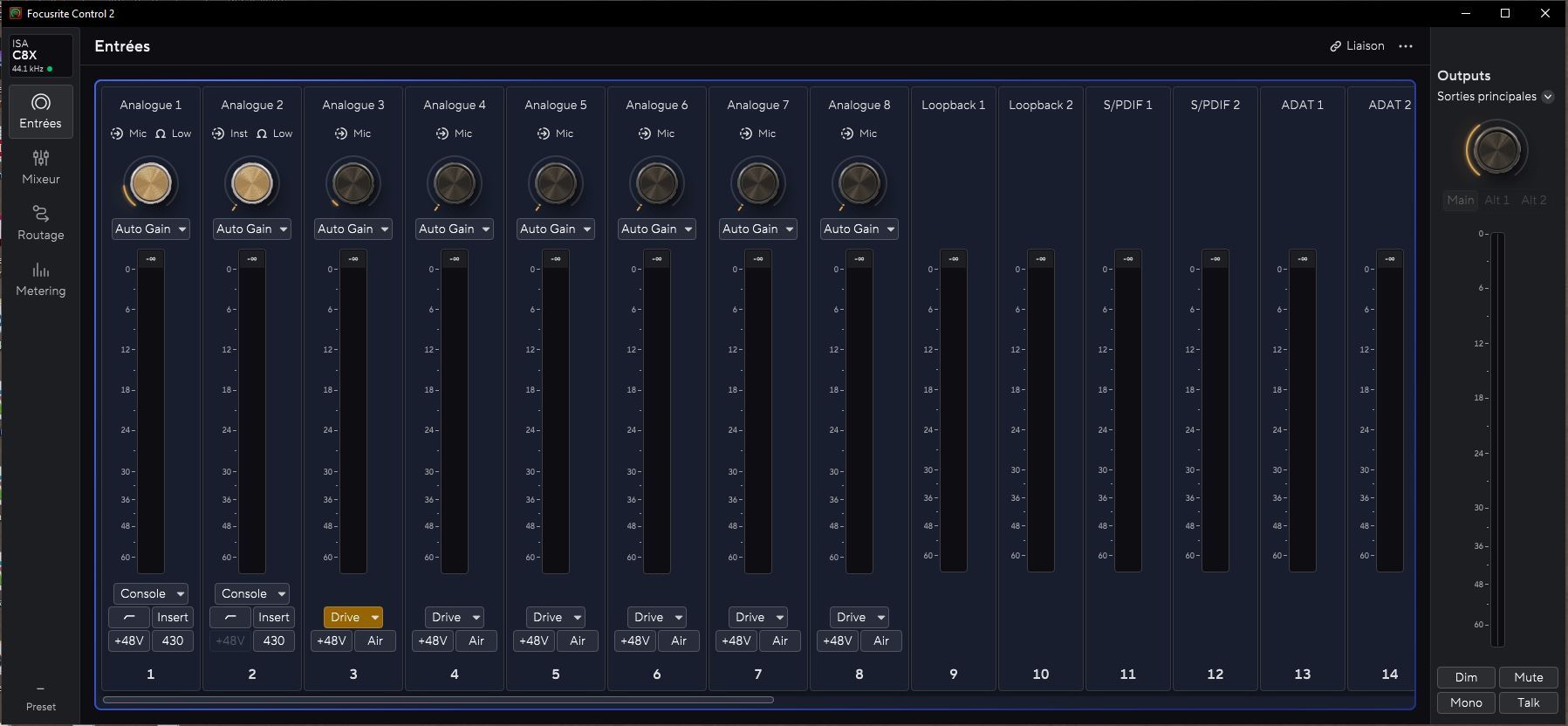The height and width of the screenshot is (726, 1568).
Task: Open Drive dropdown on channel 8
Action: (859, 617)
